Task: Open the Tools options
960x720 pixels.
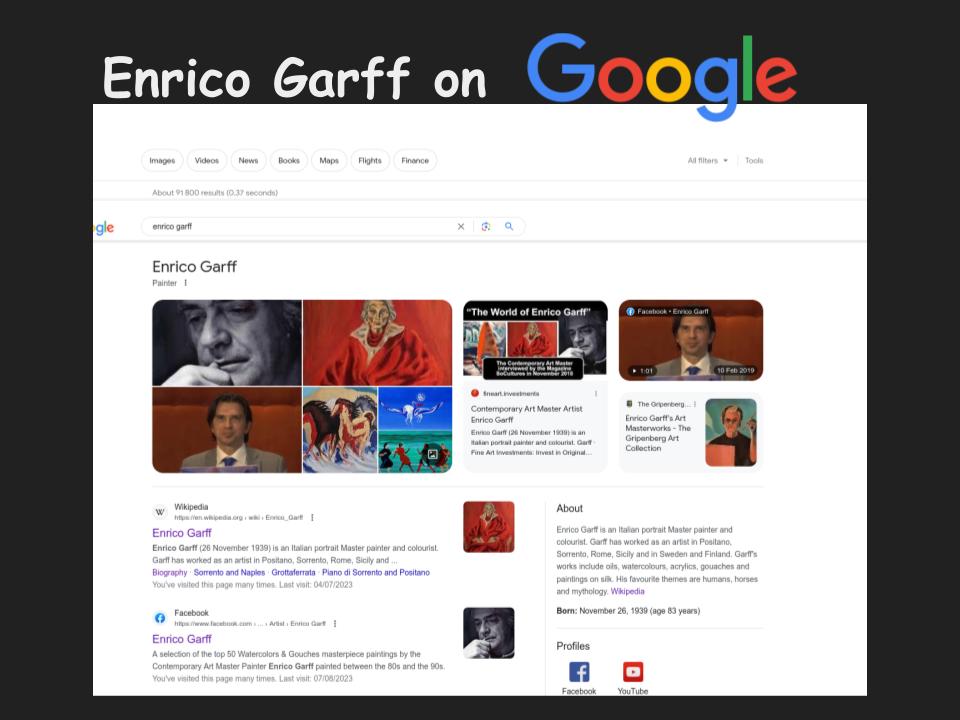Action: [754, 161]
